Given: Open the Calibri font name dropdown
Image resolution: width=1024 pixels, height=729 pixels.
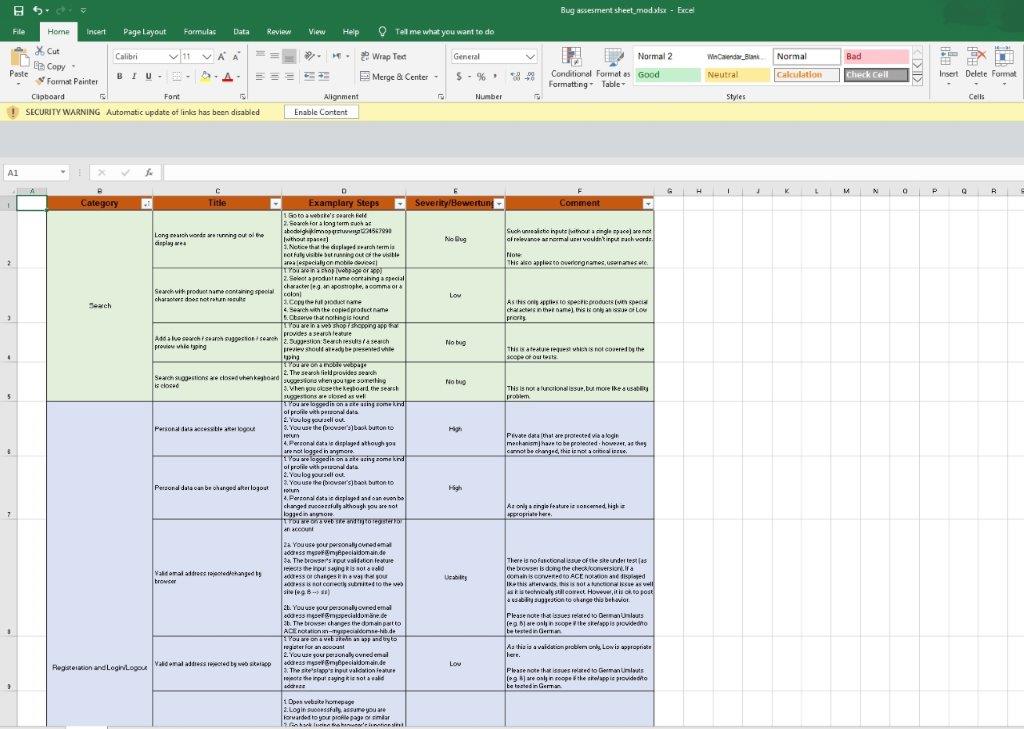Looking at the screenshot, I should click(x=173, y=57).
